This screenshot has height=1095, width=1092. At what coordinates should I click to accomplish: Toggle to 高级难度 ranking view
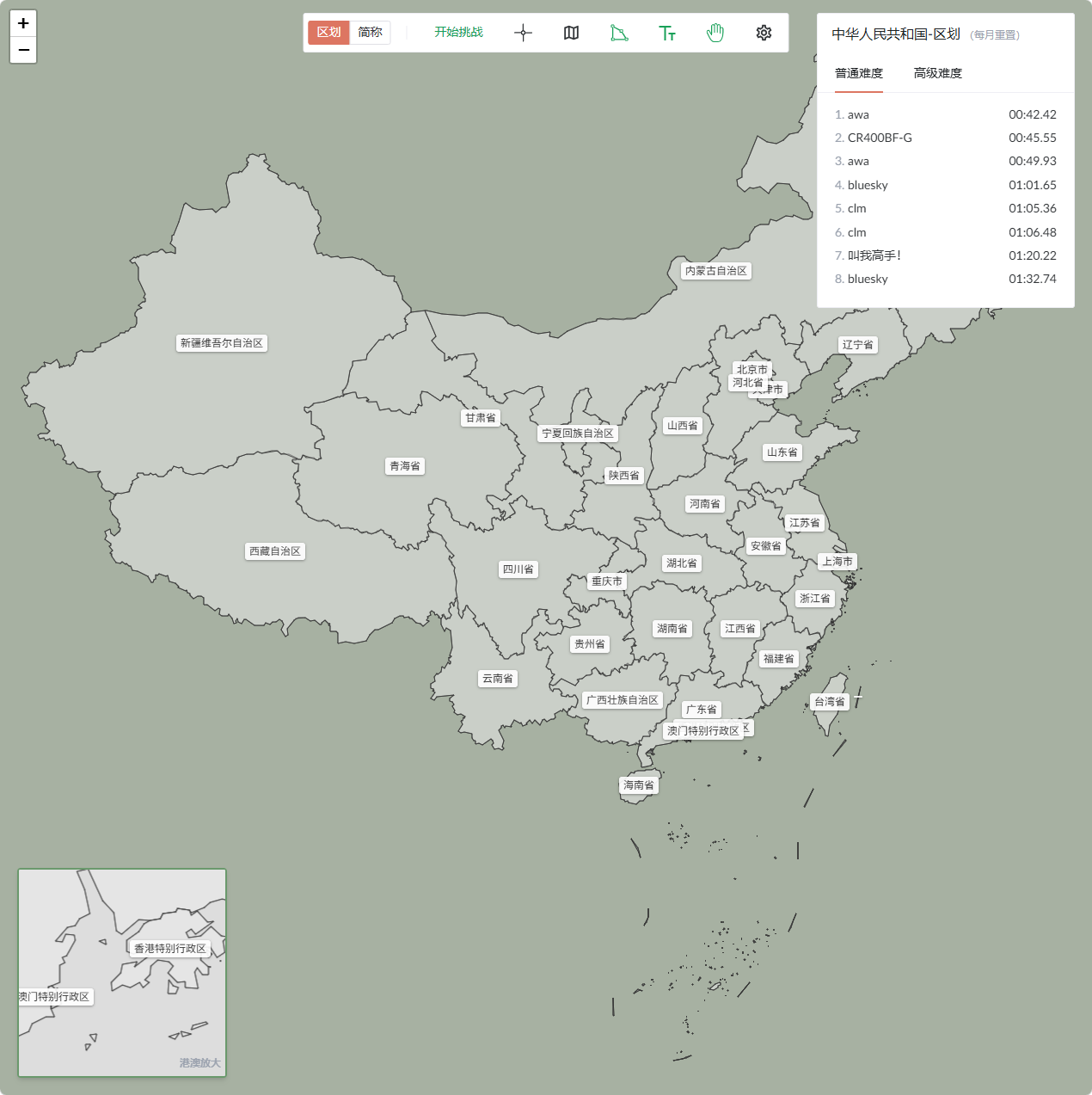pos(937,73)
